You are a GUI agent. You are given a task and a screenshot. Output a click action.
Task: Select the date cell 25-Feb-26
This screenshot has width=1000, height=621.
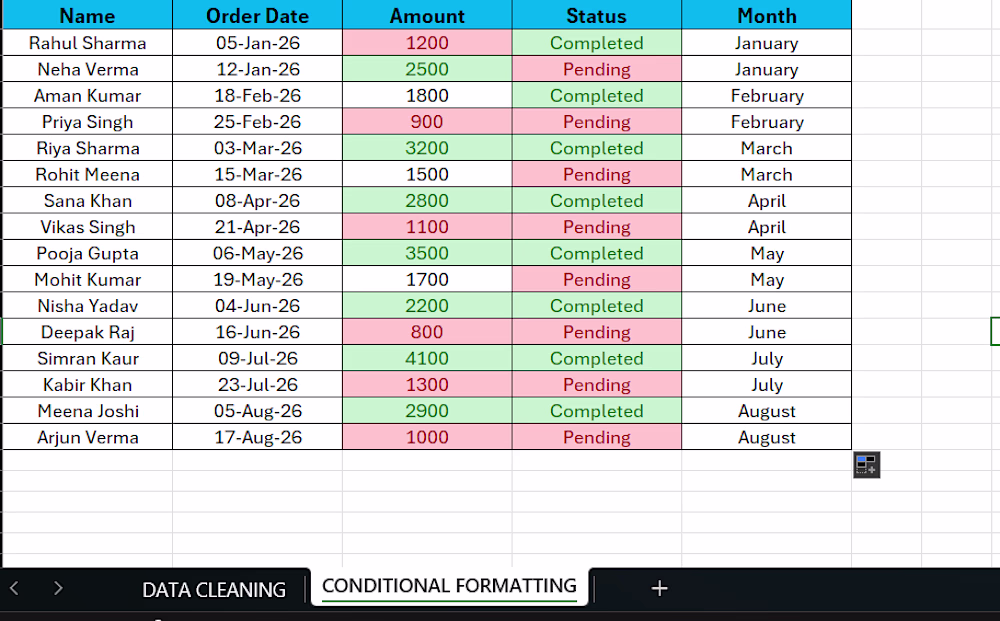click(258, 122)
